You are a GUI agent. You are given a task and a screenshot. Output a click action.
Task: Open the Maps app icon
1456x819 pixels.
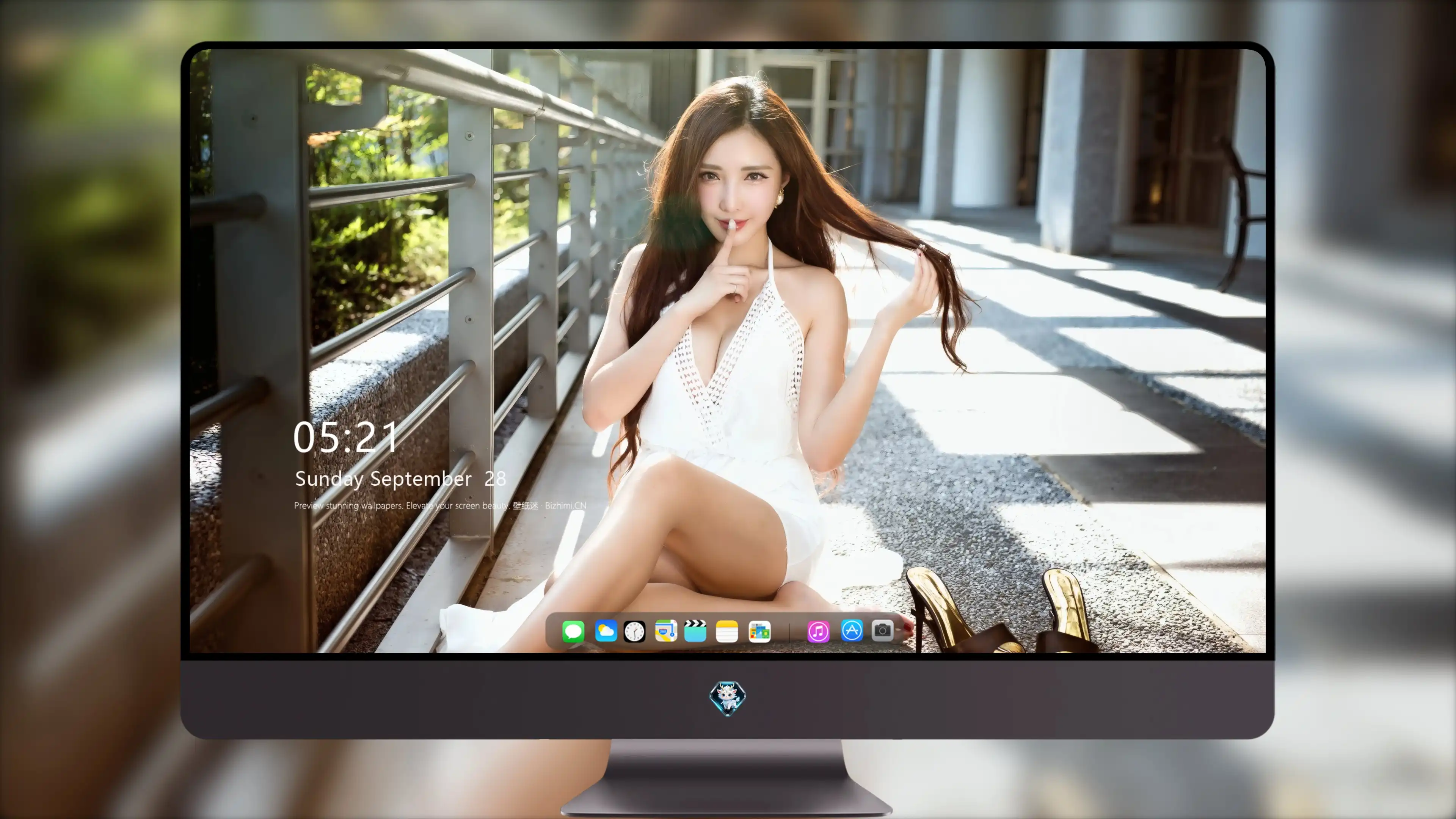[666, 631]
